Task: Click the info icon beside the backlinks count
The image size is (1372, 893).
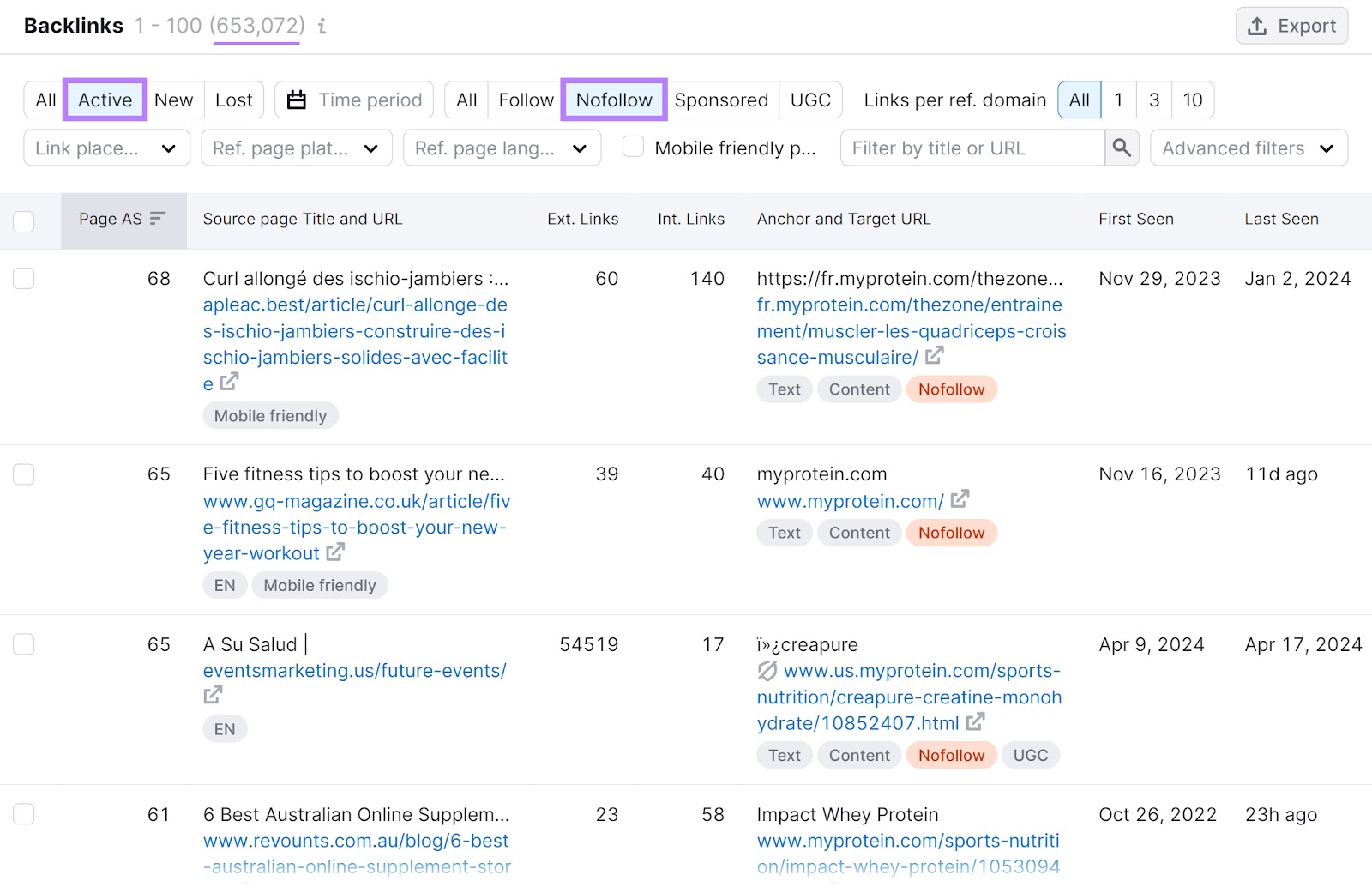Action: (x=322, y=27)
